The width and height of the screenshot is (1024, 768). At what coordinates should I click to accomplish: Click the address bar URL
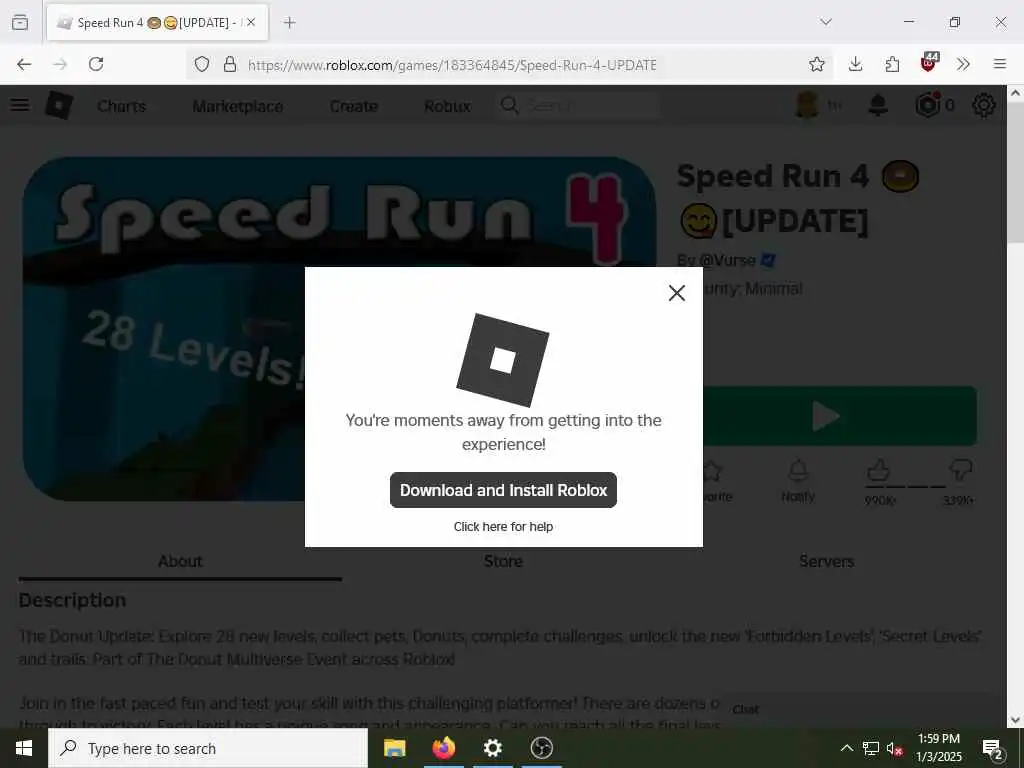452,65
